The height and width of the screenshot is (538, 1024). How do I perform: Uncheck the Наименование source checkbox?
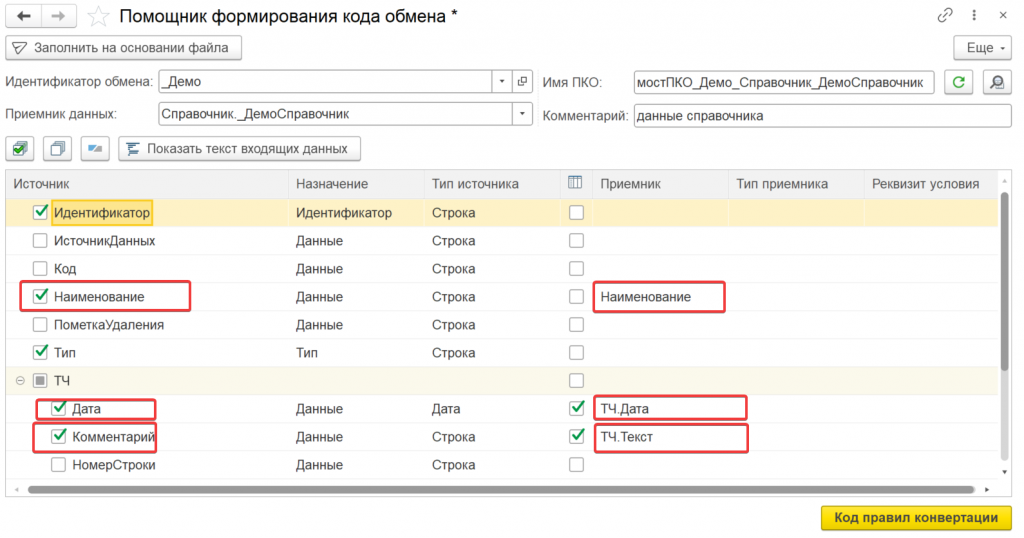(x=40, y=297)
